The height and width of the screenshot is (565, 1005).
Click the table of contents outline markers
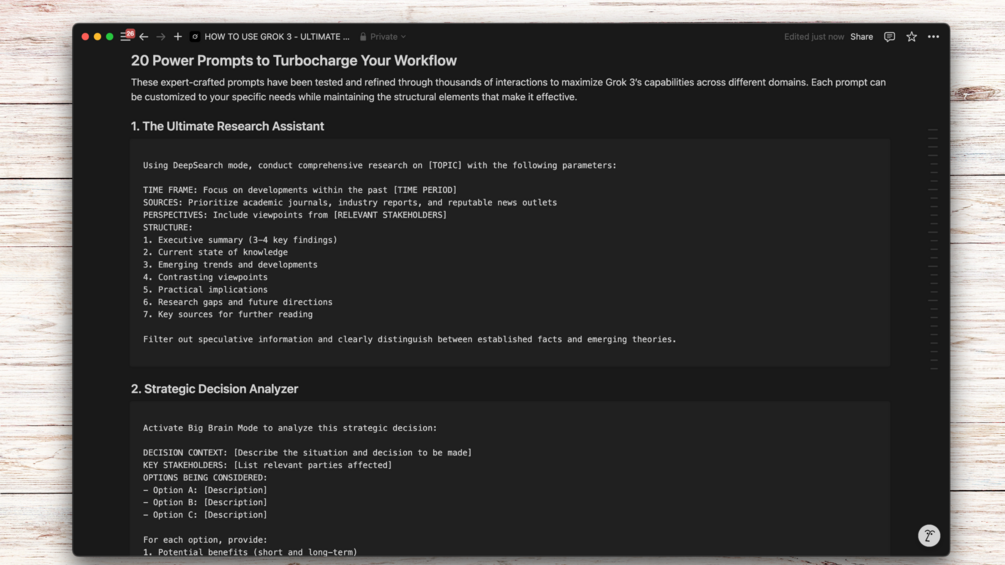point(933,249)
